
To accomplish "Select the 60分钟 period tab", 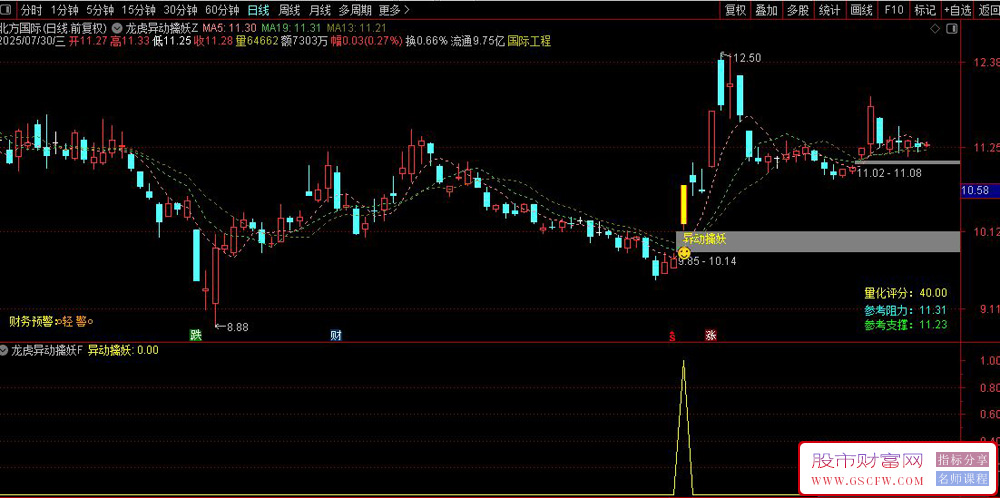I will 222,10.
